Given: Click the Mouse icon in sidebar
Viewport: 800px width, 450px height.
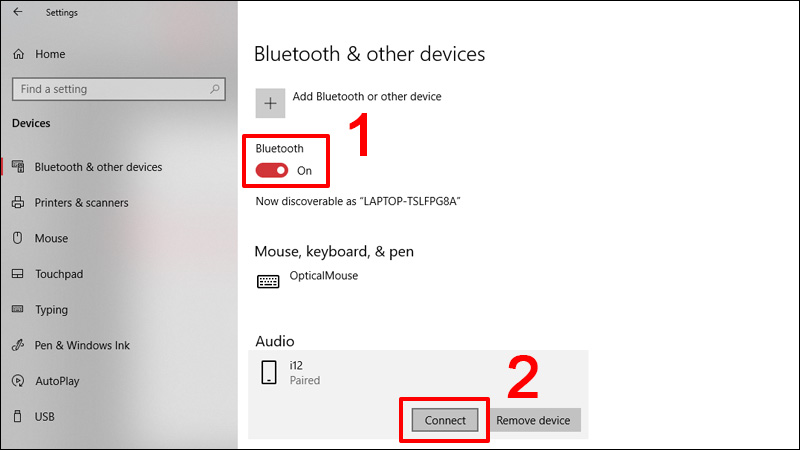Looking at the screenshot, I should [x=18, y=239].
